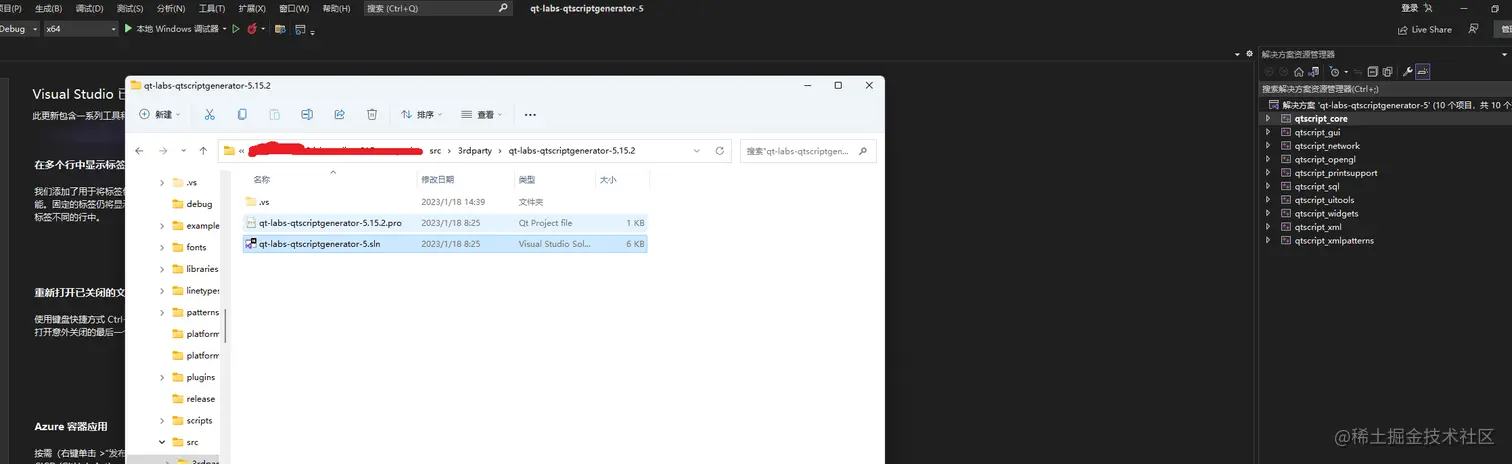Open the 分析(N) Analyze menu
Viewport: 1512px width, 464px height.
pyautogui.click(x=171, y=8)
